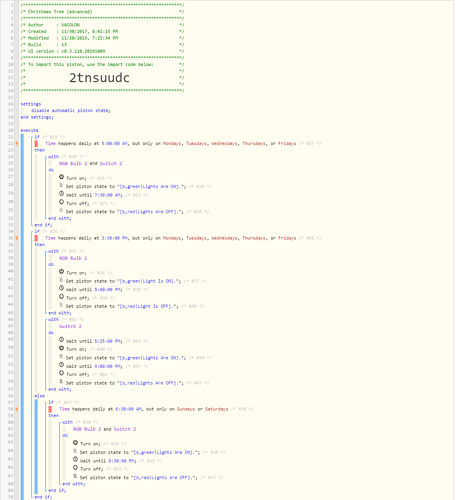Click the Set piston state icon on line 54
456x500 pixels.
pyautogui.click(x=61, y=381)
